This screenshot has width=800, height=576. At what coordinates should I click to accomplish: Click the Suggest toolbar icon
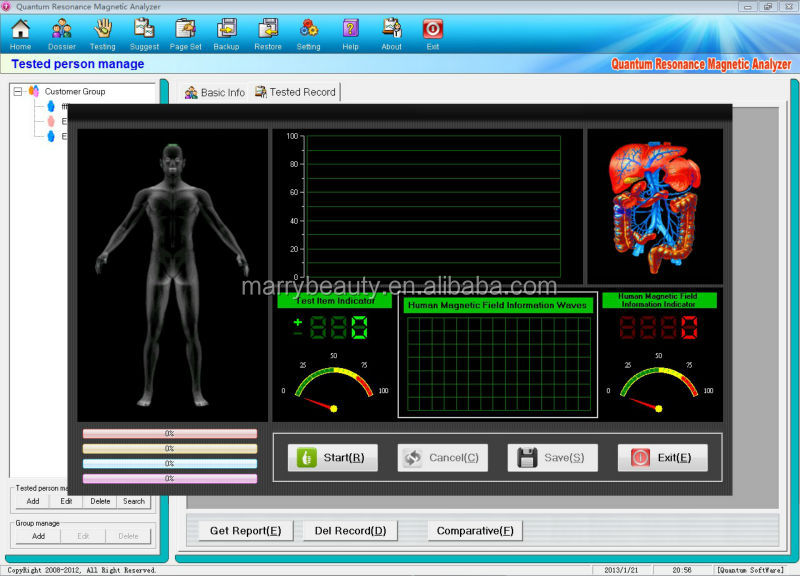[x=144, y=30]
